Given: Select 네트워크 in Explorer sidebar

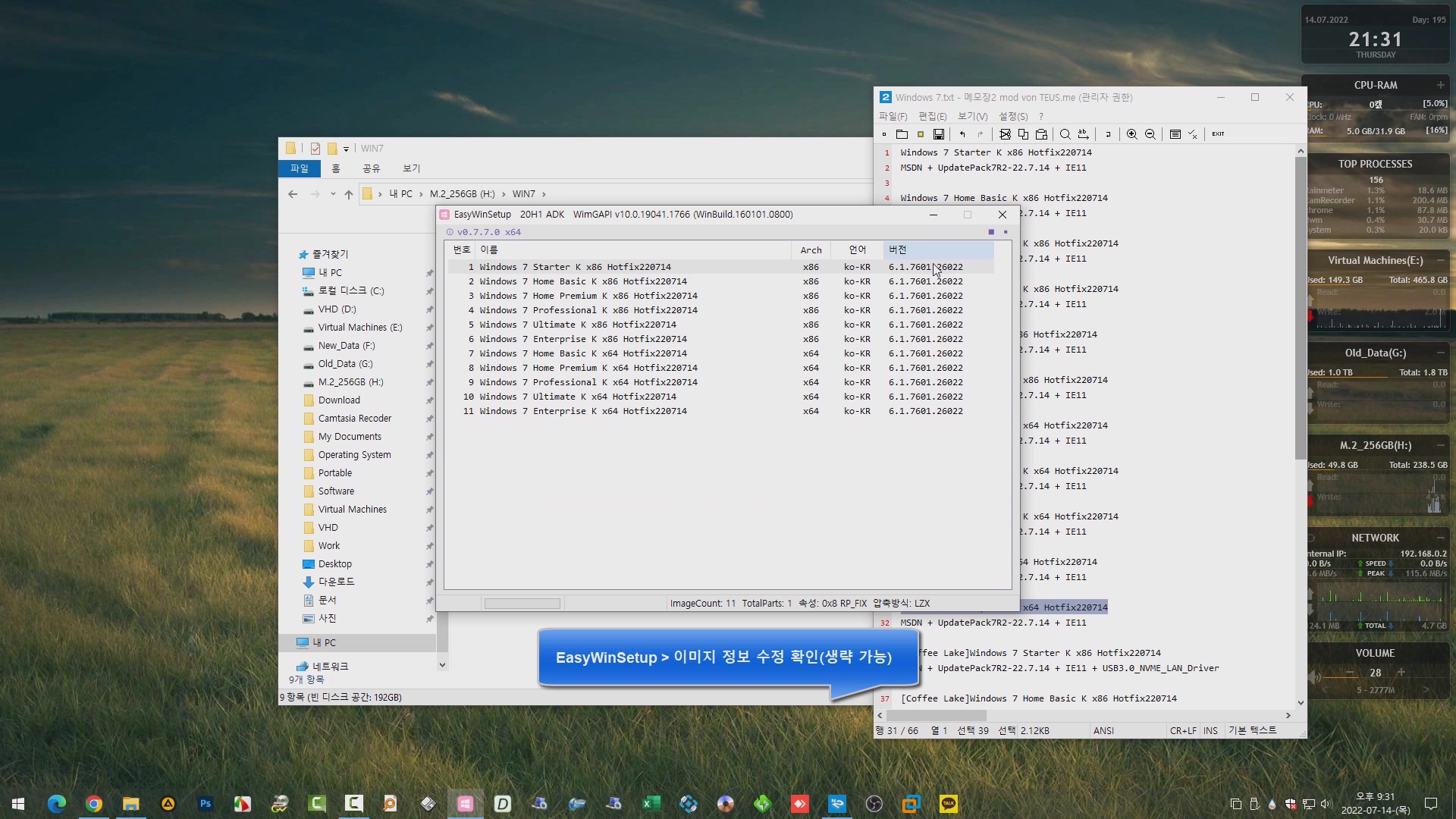Looking at the screenshot, I should pyautogui.click(x=331, y=667).
